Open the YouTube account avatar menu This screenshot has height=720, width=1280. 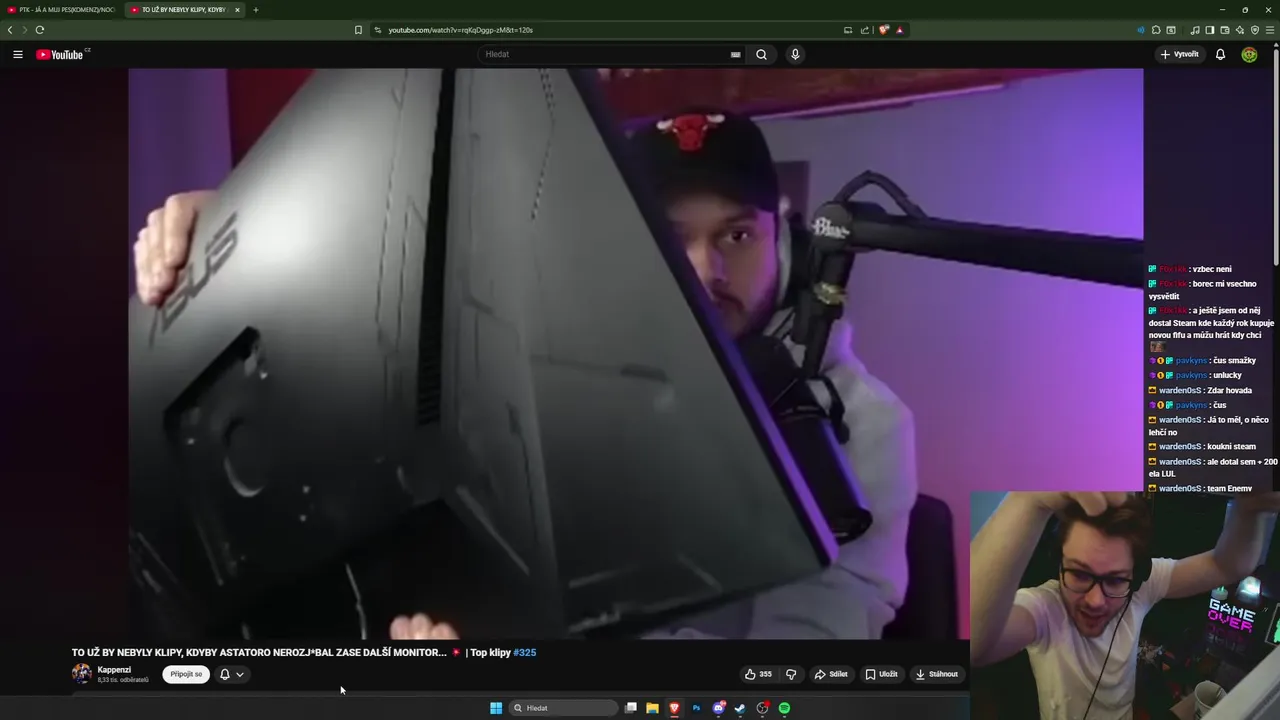pos(1249,54)
